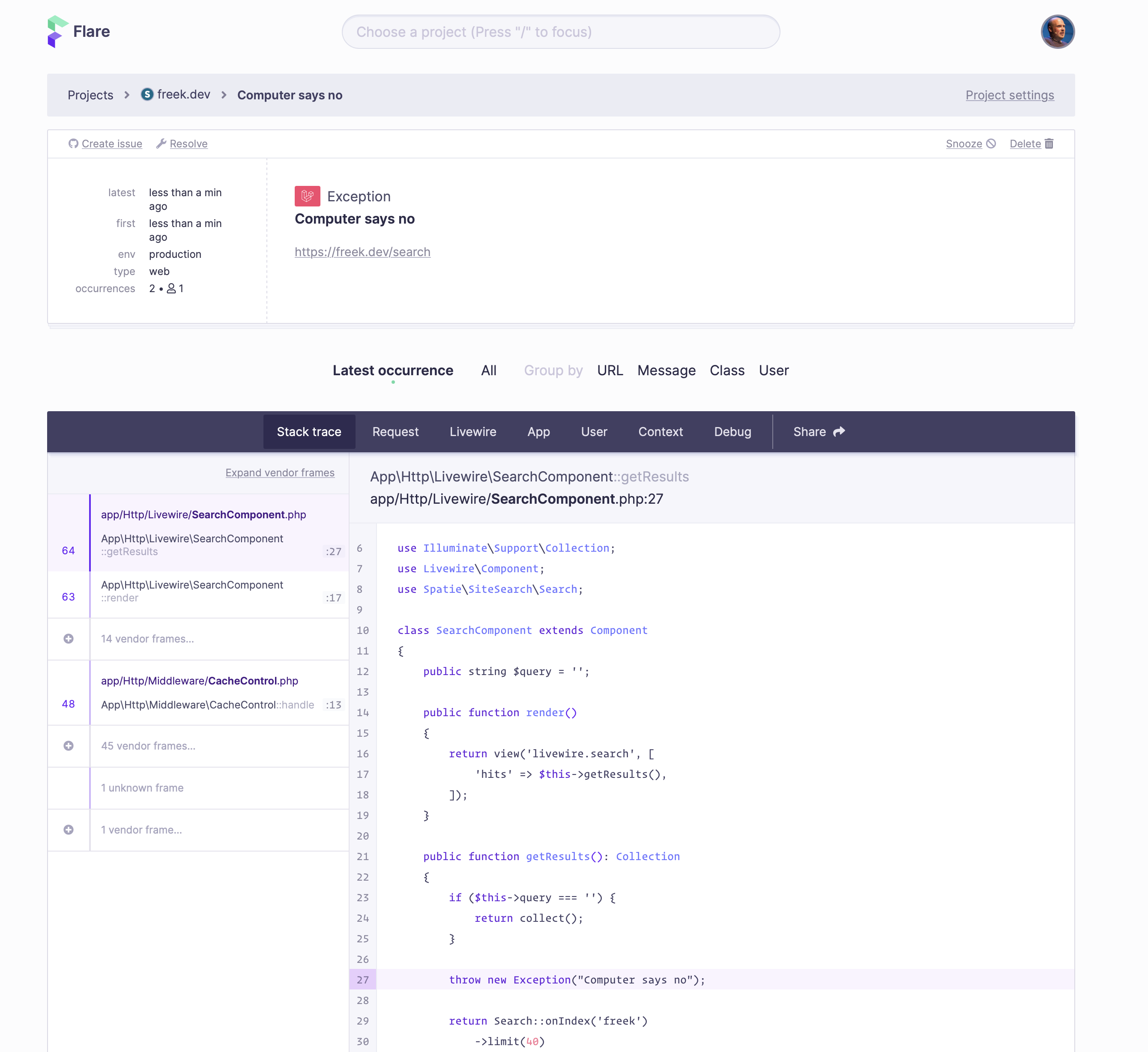Click the 45 vendor frames... text
This screenshot has height=1052, width=1148.
148,746
